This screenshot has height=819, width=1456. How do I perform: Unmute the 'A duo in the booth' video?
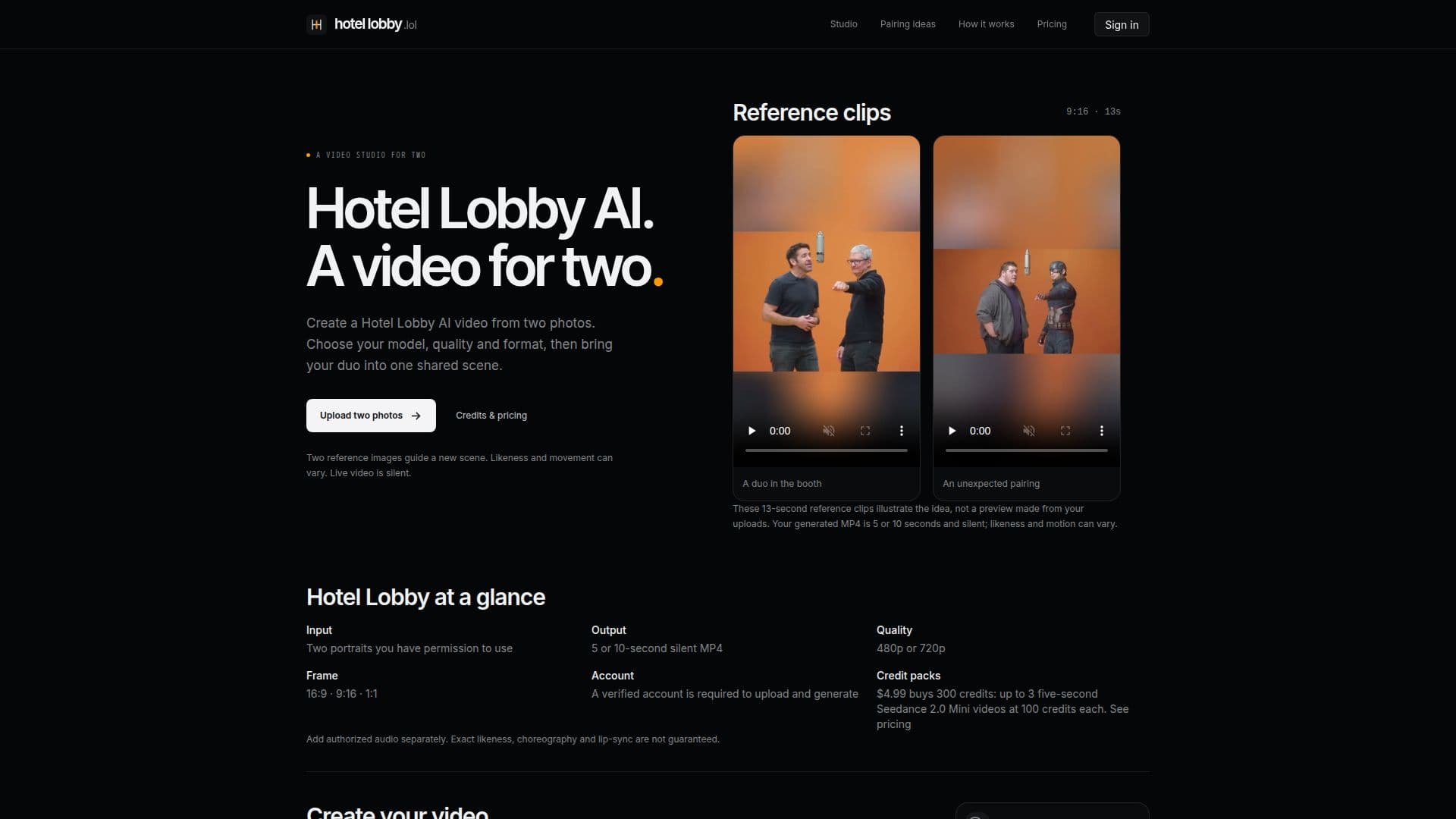coord(829,431)
